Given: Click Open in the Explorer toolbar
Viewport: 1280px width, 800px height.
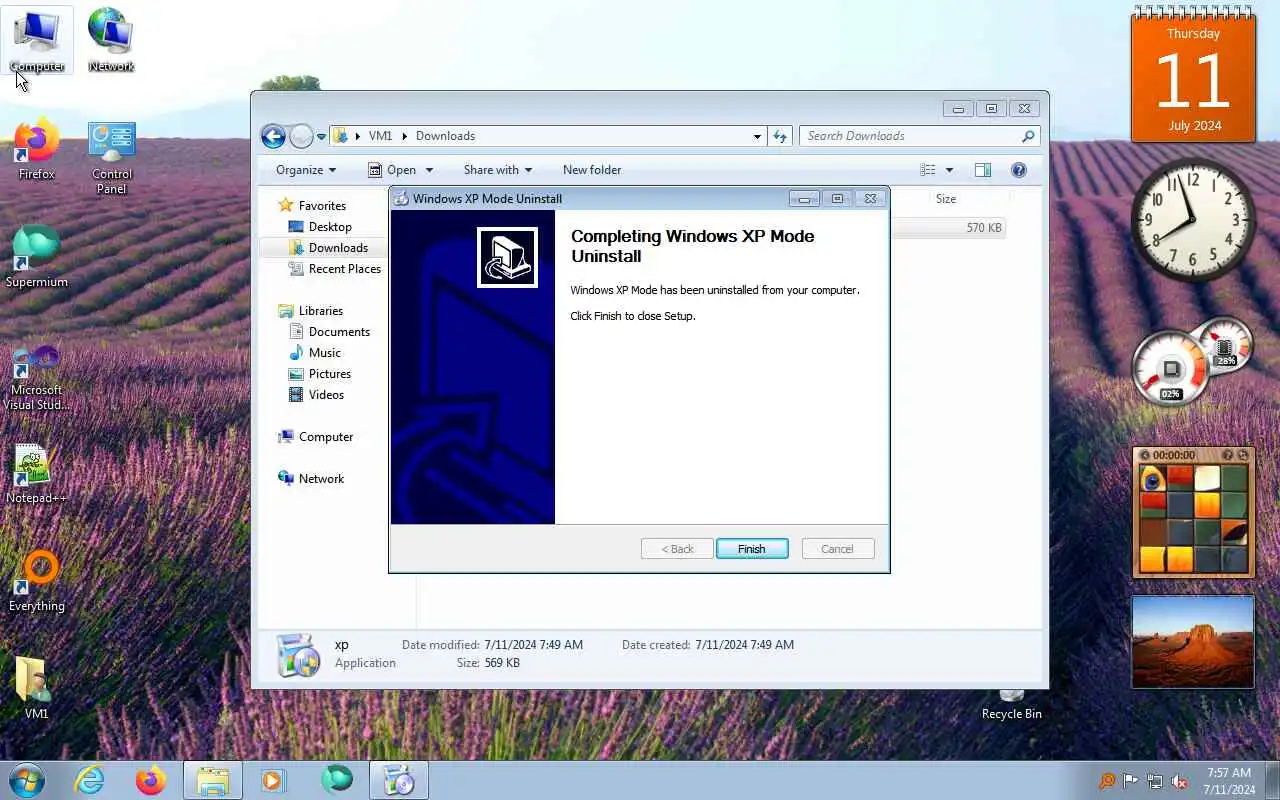Looking at the screenshot, I should pyautogui.click(x=391, y=170).
